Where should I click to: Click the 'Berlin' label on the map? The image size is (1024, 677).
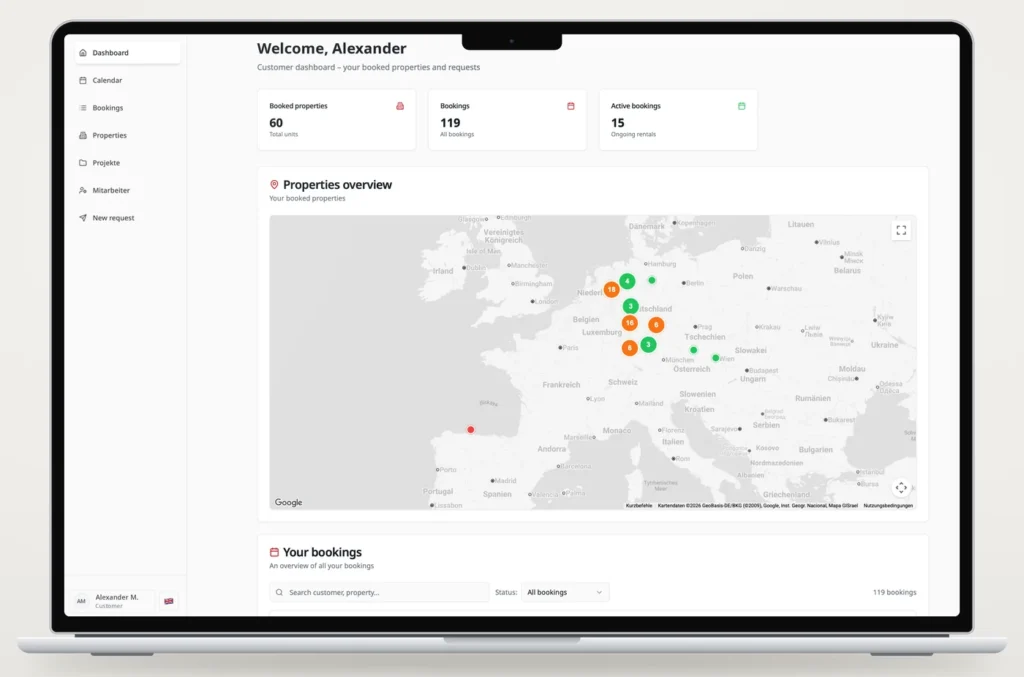pos(695,283)
